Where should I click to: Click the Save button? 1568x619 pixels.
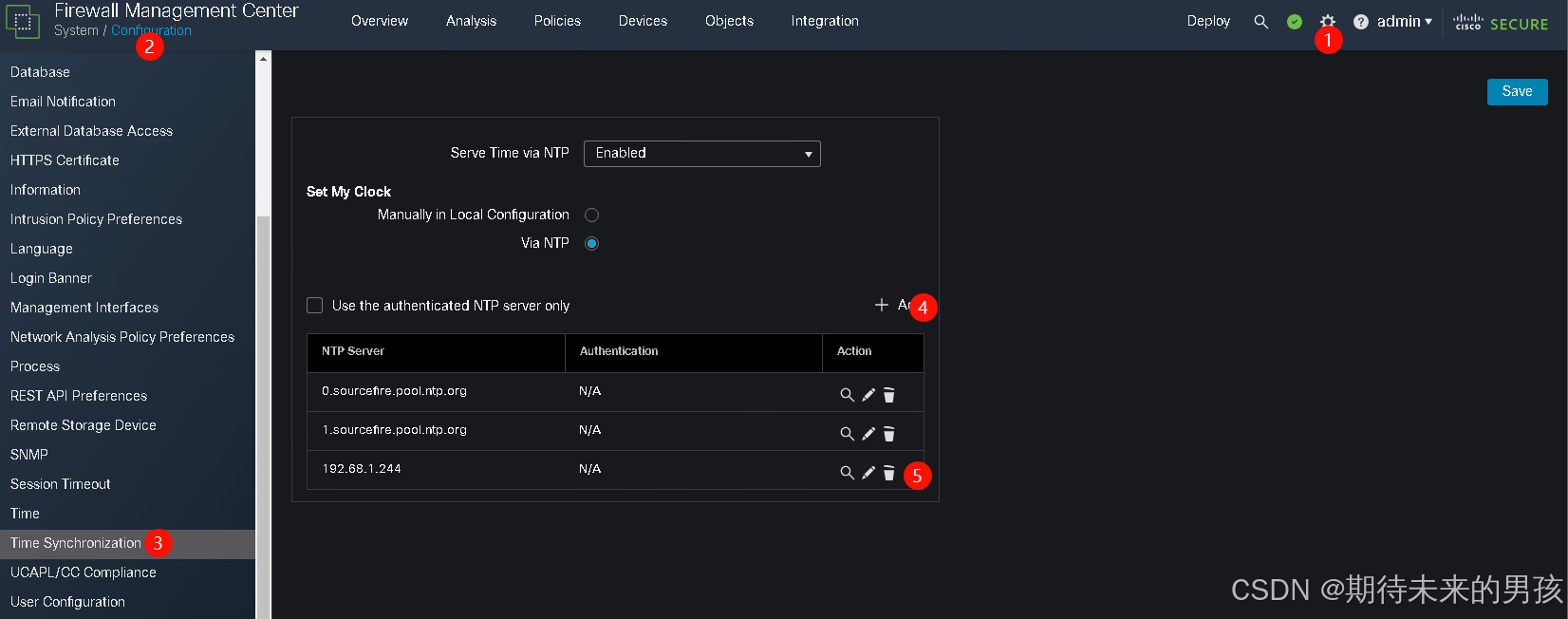[x=1517, y=91]
